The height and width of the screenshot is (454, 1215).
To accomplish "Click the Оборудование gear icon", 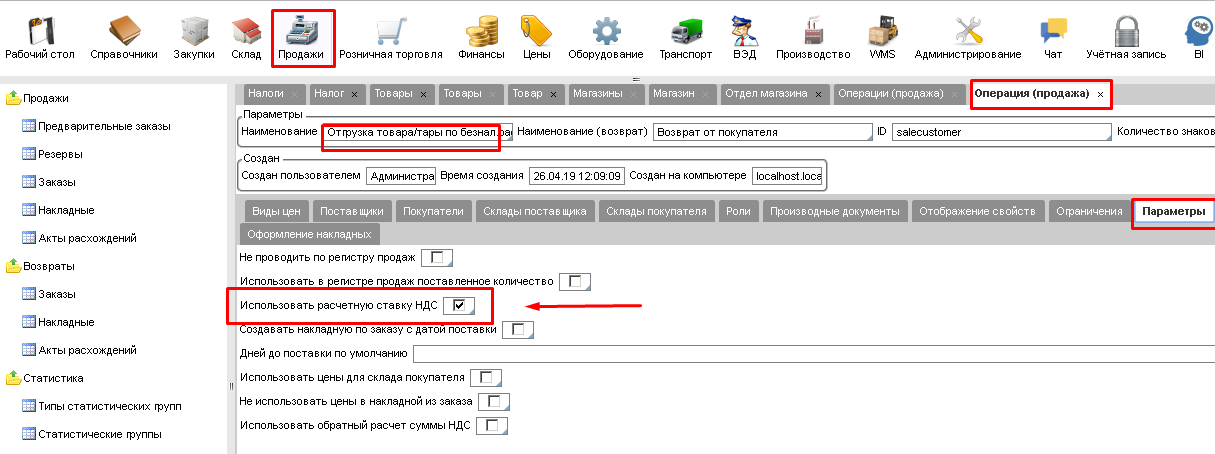I will [x=606, y=30].
